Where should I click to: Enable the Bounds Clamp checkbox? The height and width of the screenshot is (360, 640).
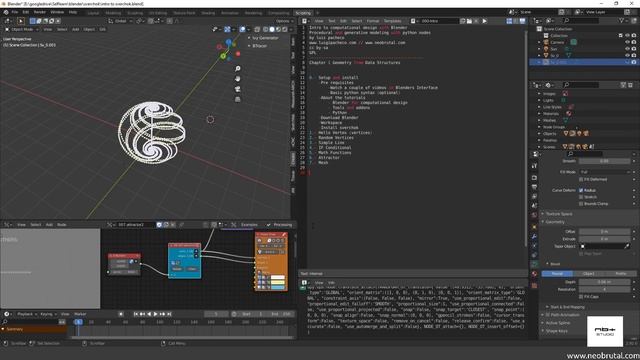point(581,203)
